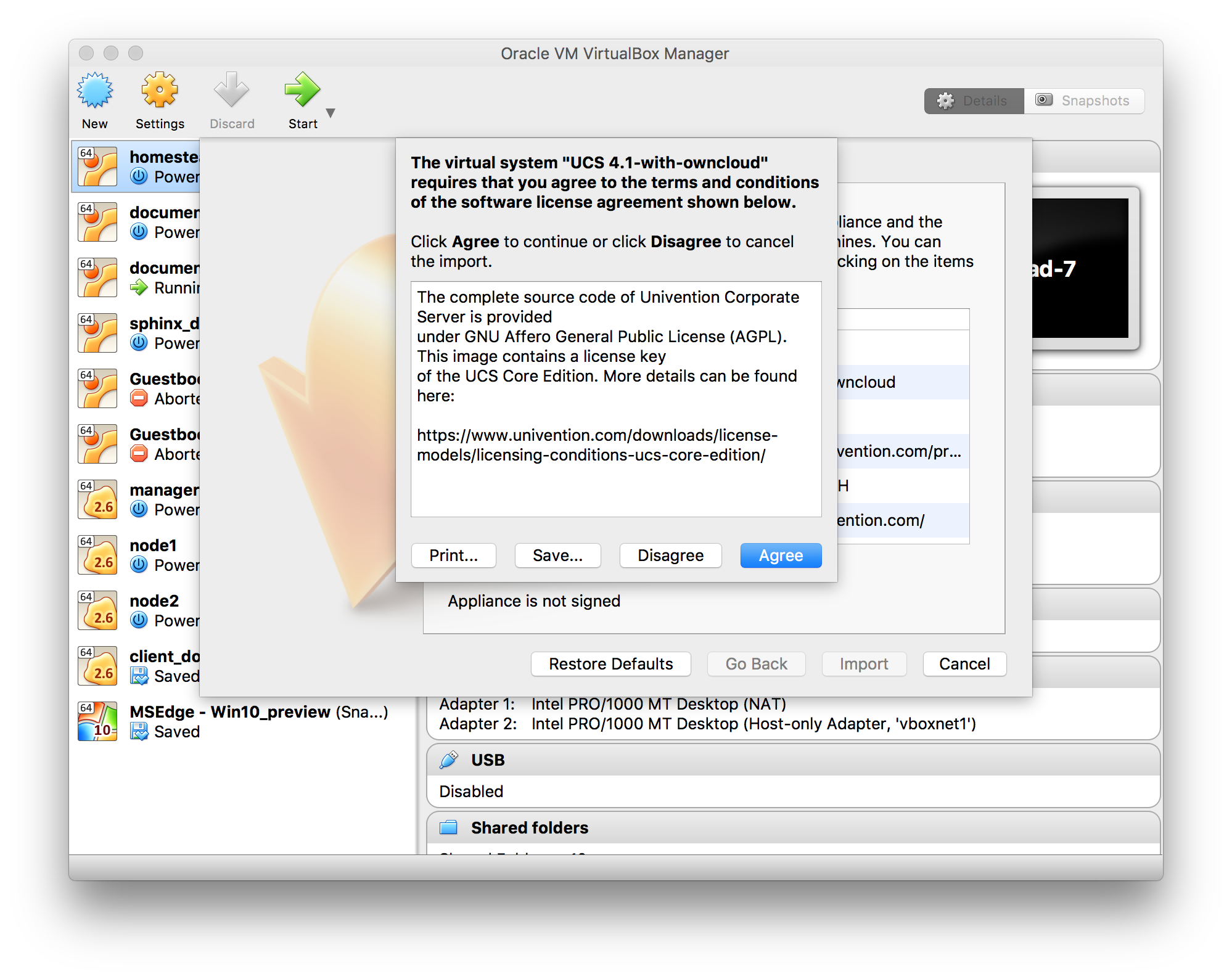Click the Start arrow icon
The image size is (1232, 979).
point(302,91)
